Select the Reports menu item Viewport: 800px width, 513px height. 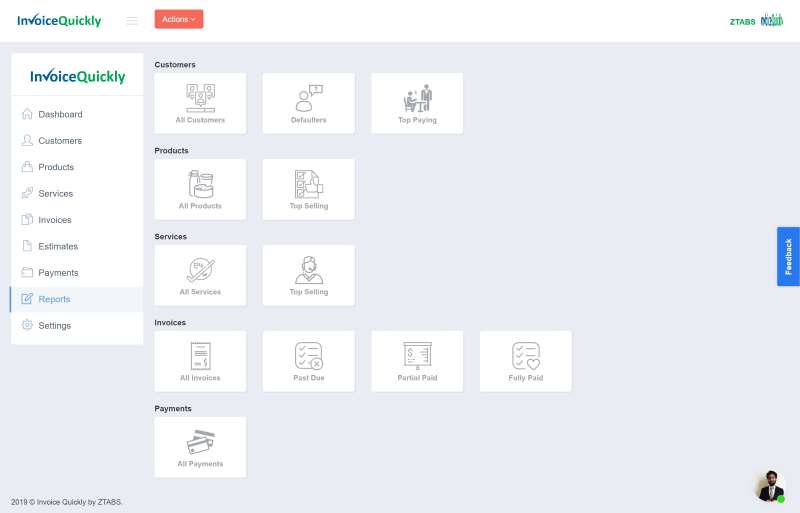click(x=77, y=299)
